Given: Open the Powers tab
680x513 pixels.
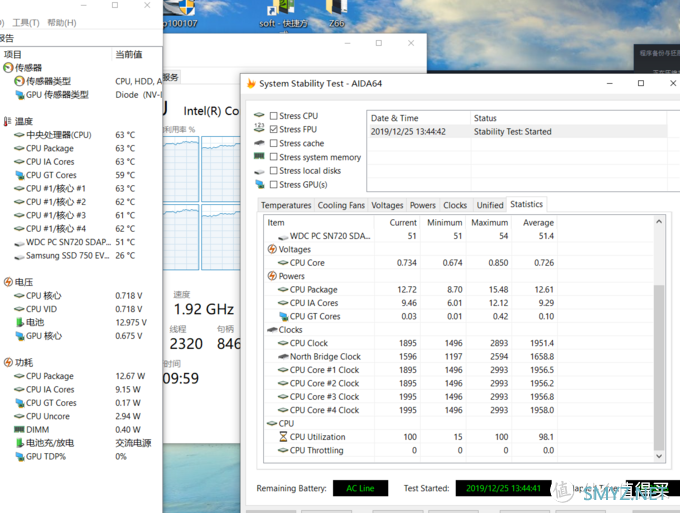Looking at the screenshot, I should pyautogui.click(x=423, y=205).
